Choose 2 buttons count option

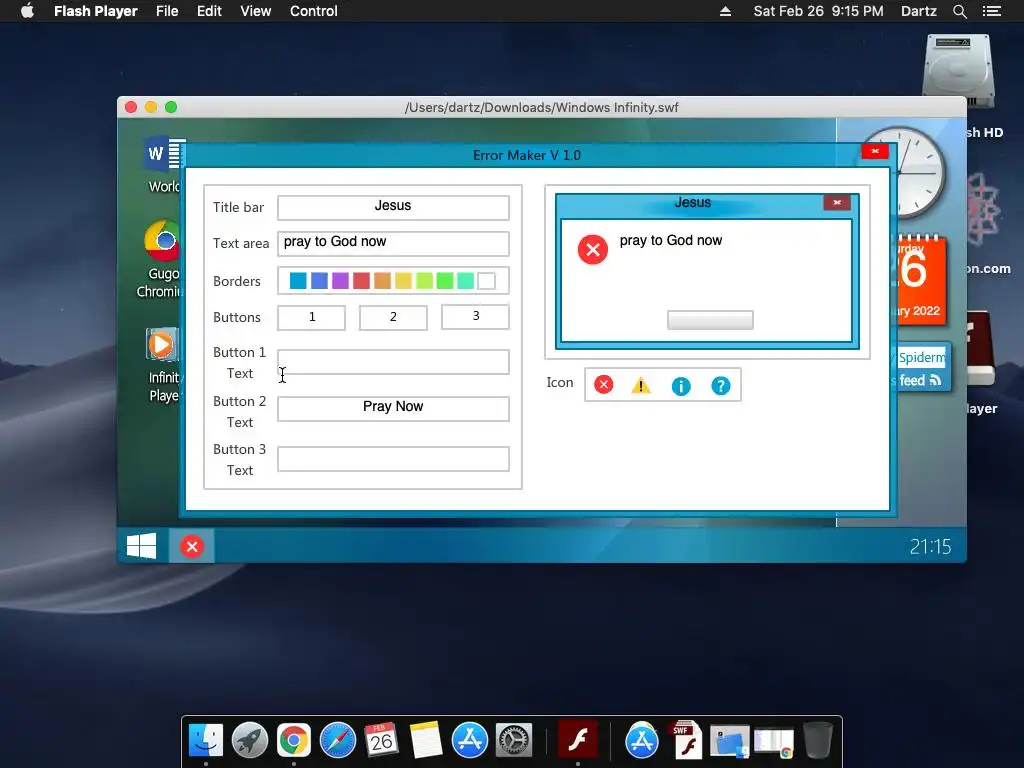tap(393, 317)
